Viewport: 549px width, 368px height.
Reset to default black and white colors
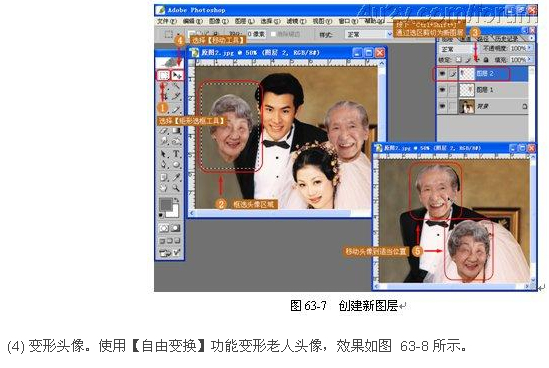pyautogui.click(x=161, y=215)
